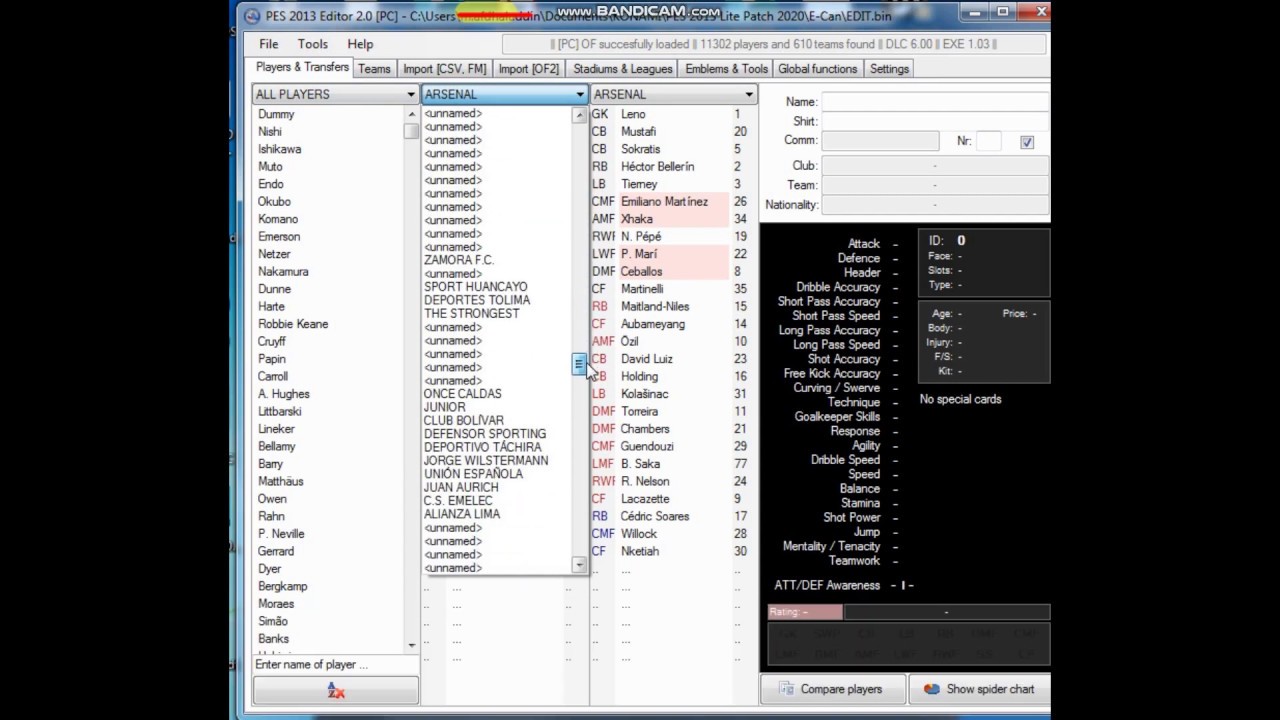
Task: Open the middle ARSENAL team dropdown
Action: (x=504, y=94)
